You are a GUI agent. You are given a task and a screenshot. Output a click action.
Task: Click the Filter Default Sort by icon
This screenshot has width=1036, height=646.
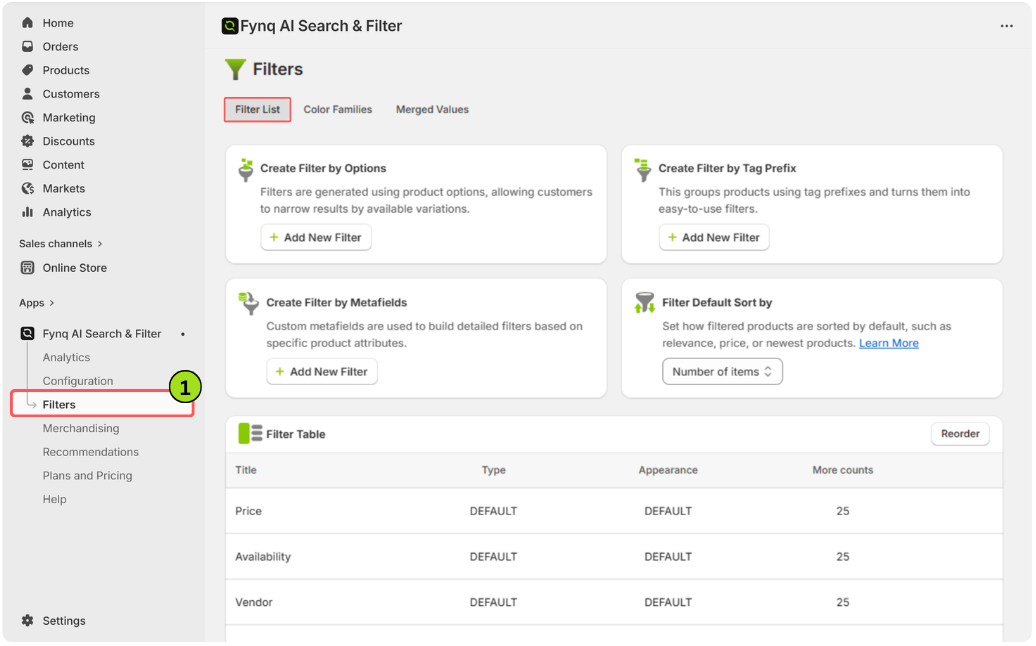(x=645, y=303)
